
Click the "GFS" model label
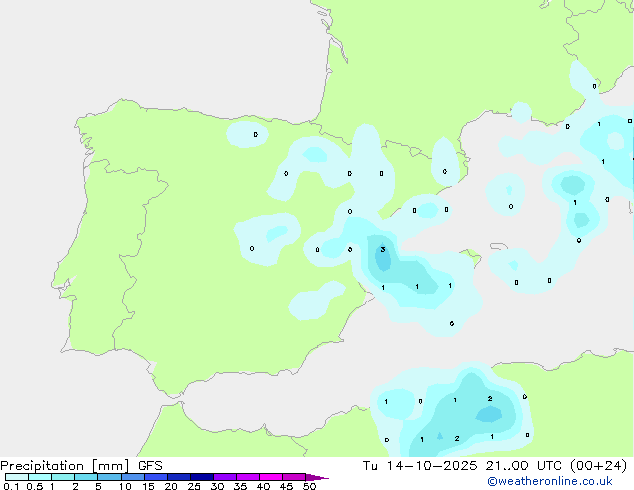click(x=150, y=466)
